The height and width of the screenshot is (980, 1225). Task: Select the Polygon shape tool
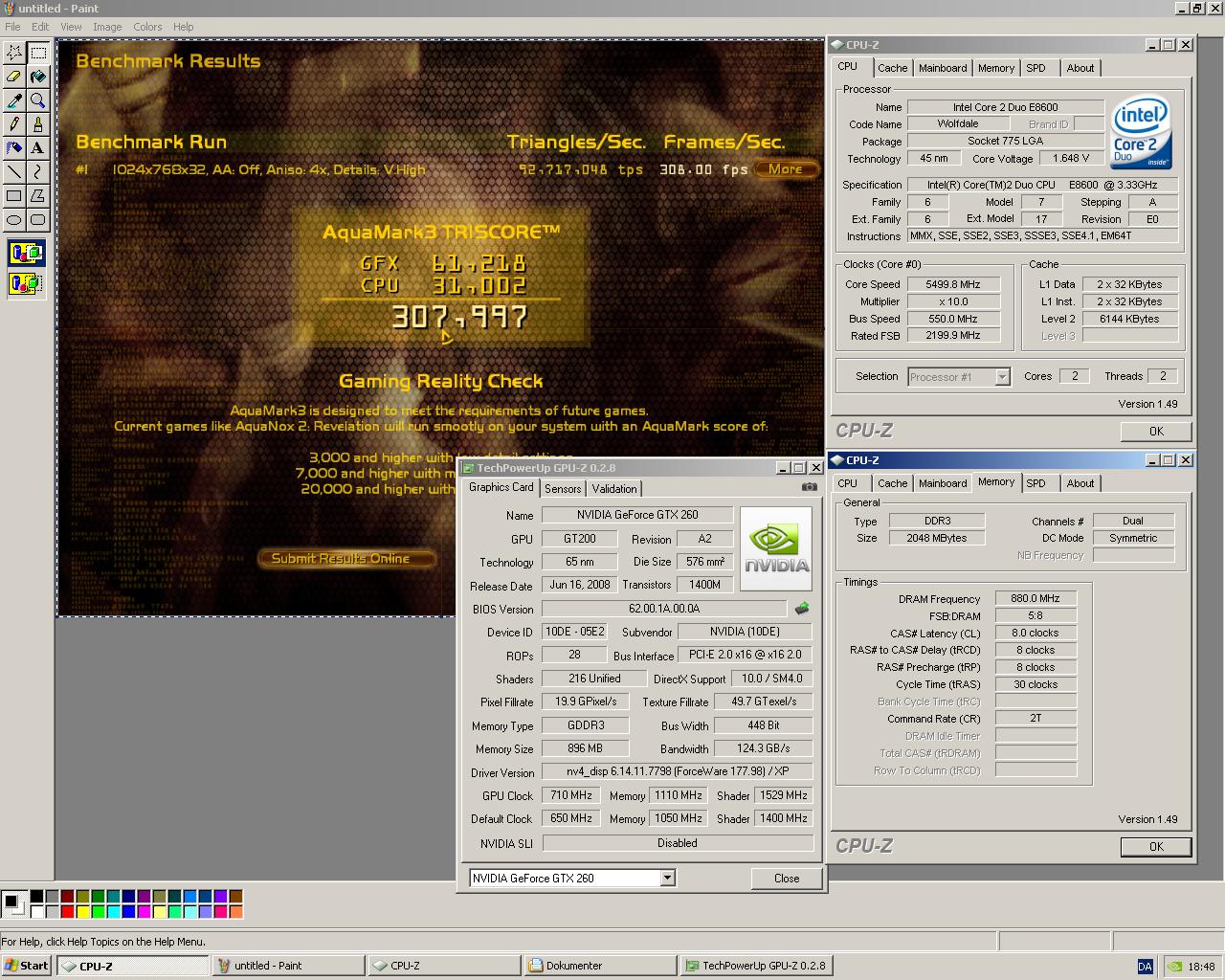tap(37, 196)
